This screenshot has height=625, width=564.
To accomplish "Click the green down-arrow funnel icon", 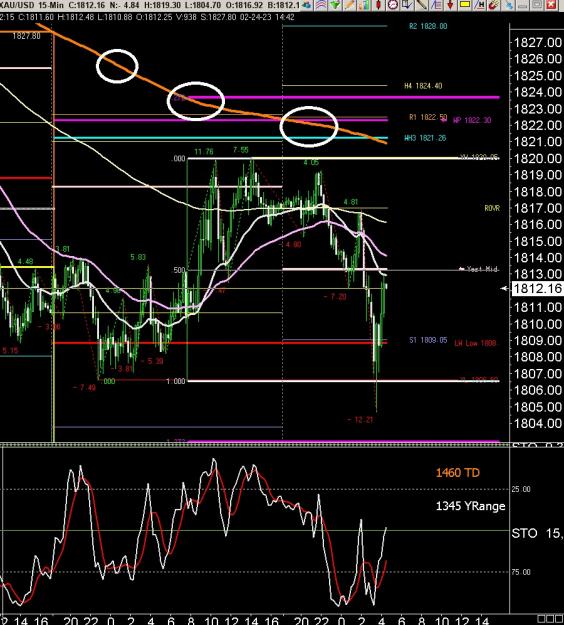I will point(334,5).
